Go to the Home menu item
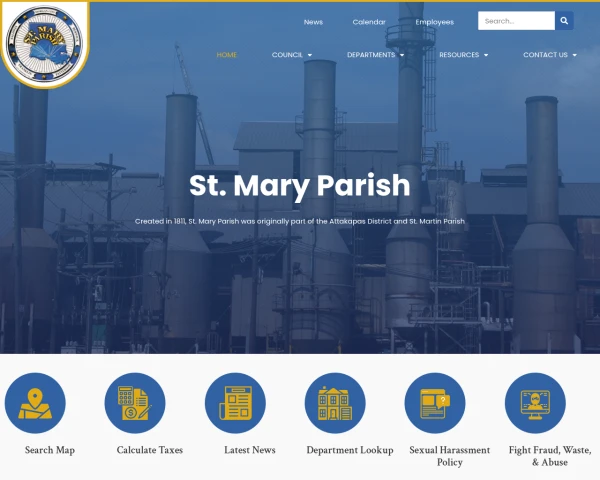600x480 pixels. pos(227,55)
